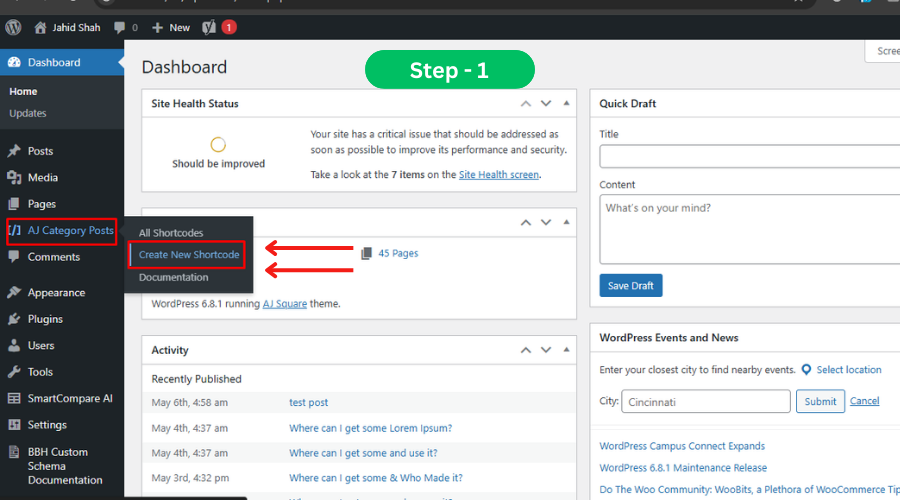
Task: Open WordPress Campus Connect Expands article
Action: [x=682, y=446]
